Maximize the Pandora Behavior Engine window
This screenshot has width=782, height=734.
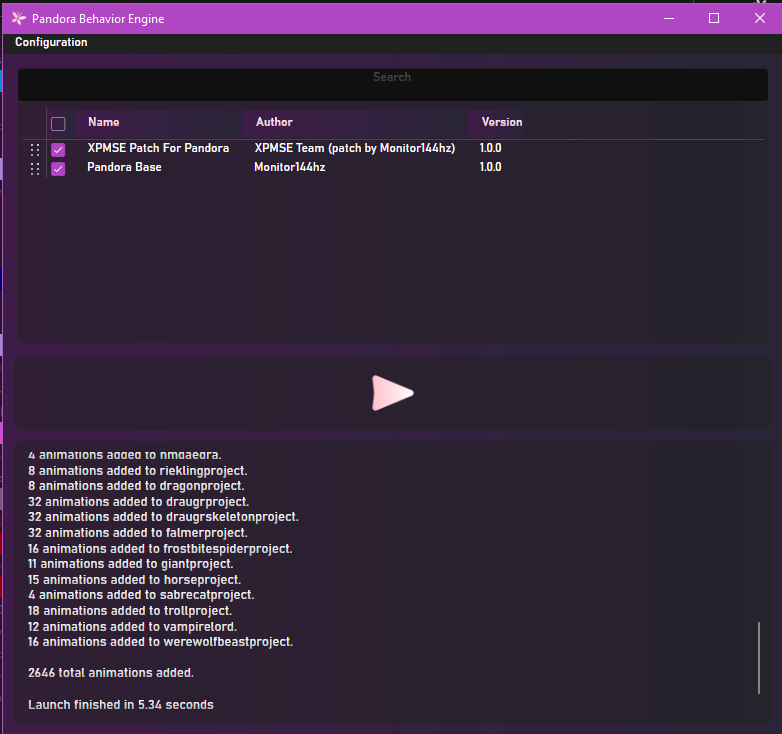coord(714,18)
